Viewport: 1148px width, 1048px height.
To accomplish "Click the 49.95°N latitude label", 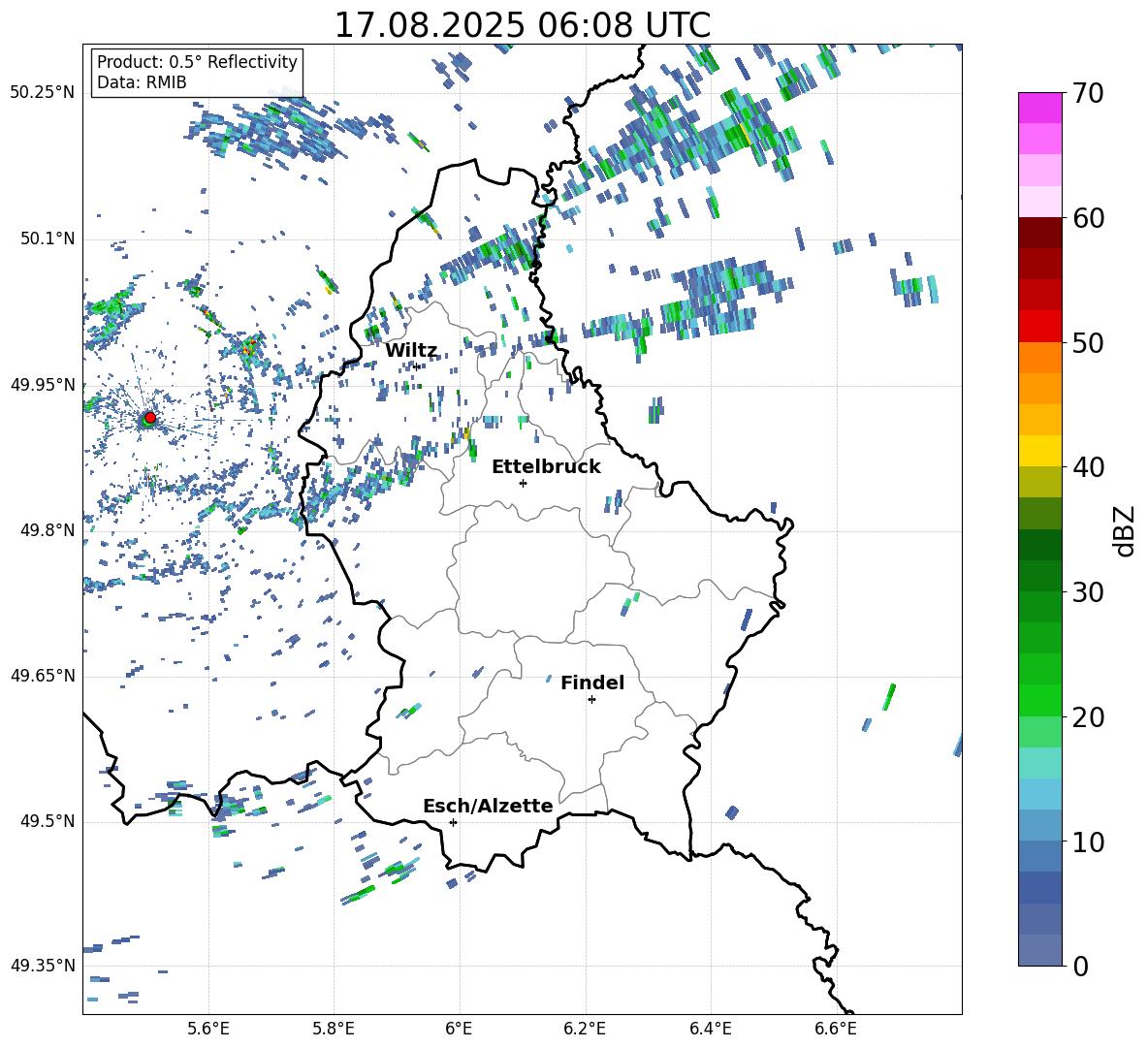I will (43, 385).
